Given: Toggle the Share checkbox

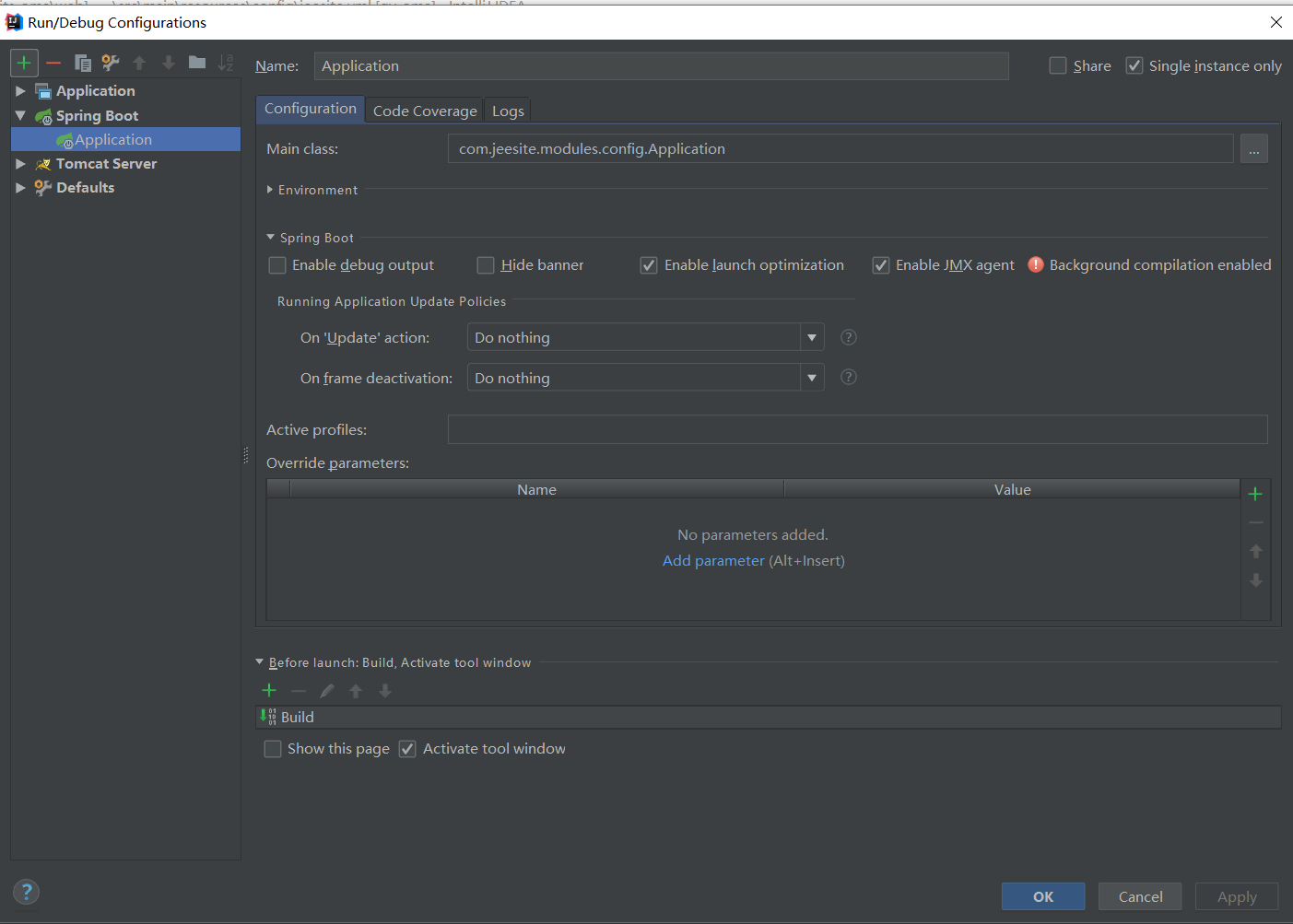Looking at the screenshot, I should (1058, 65).
